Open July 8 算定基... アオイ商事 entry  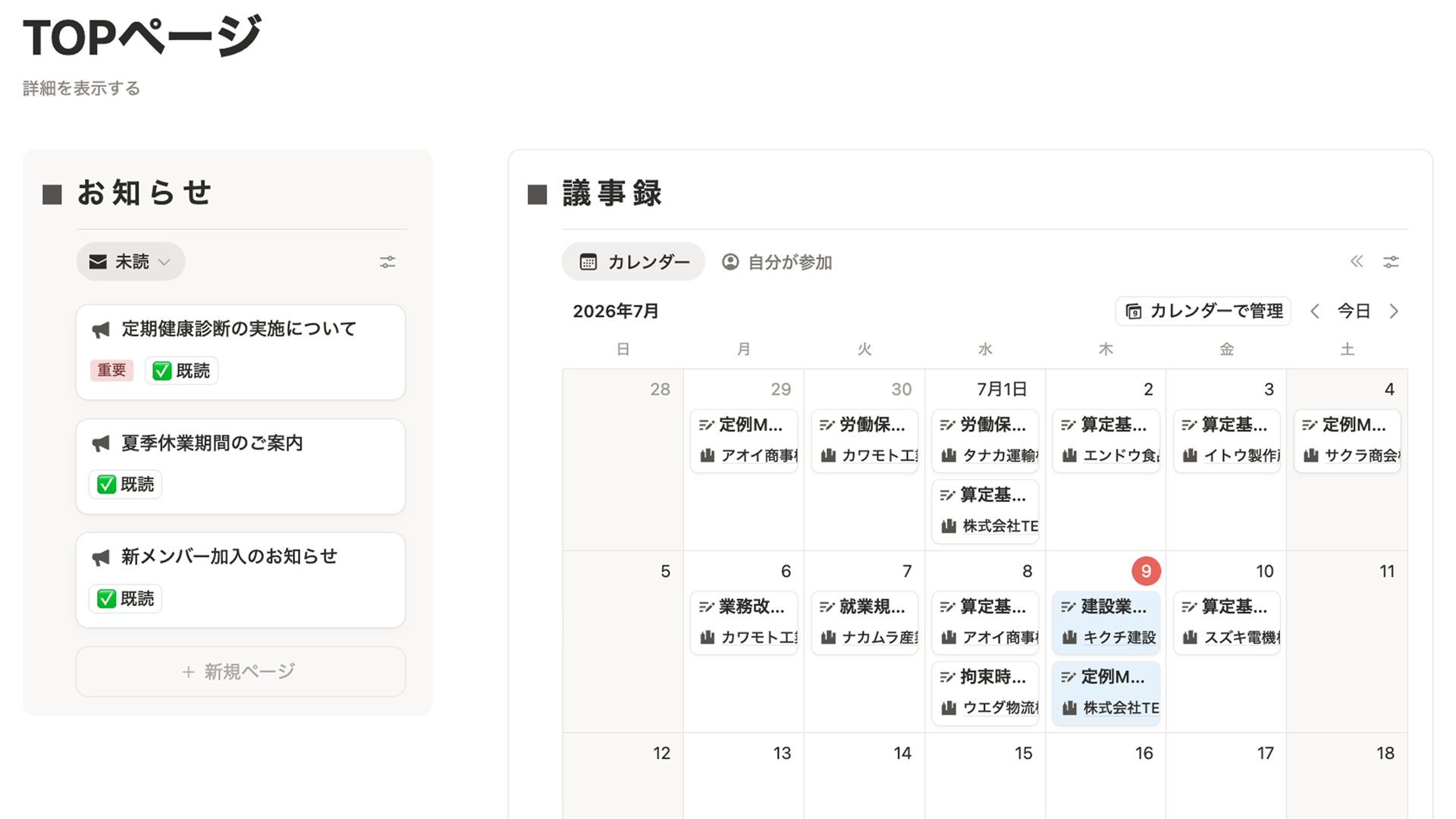click(985, 623)
